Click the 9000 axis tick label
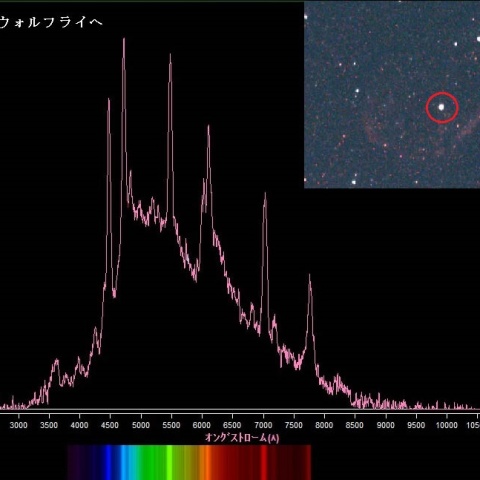The width and height of the screenshot is (480, 480). [x=386, y=425]
